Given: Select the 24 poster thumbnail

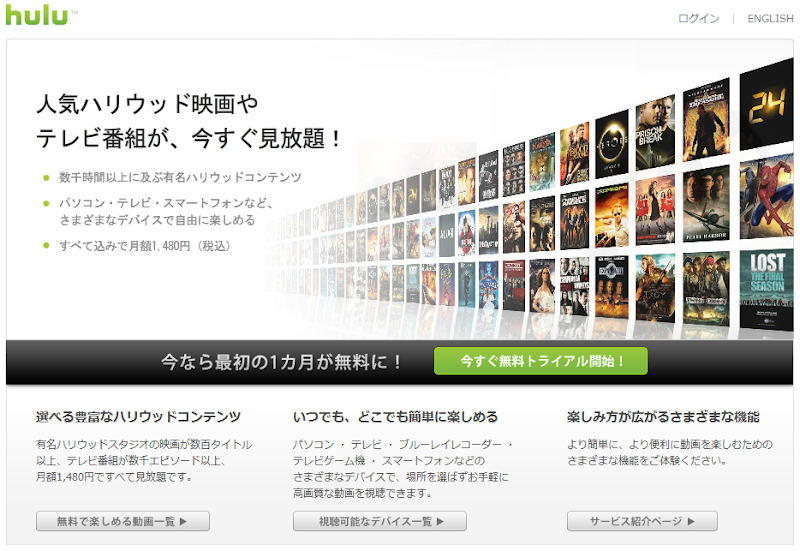Looking at the screenshot, I should tap(766, 106).
